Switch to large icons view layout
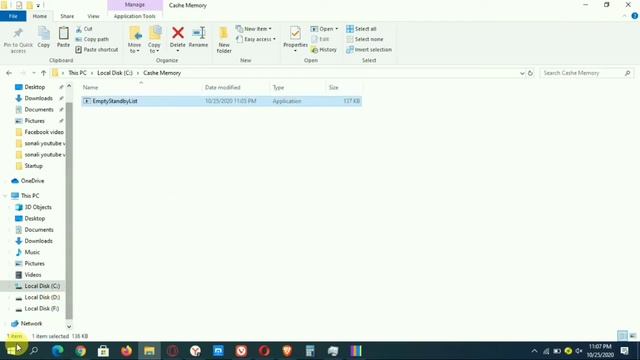The image size is (640, 360). click(x=632, y=336)
